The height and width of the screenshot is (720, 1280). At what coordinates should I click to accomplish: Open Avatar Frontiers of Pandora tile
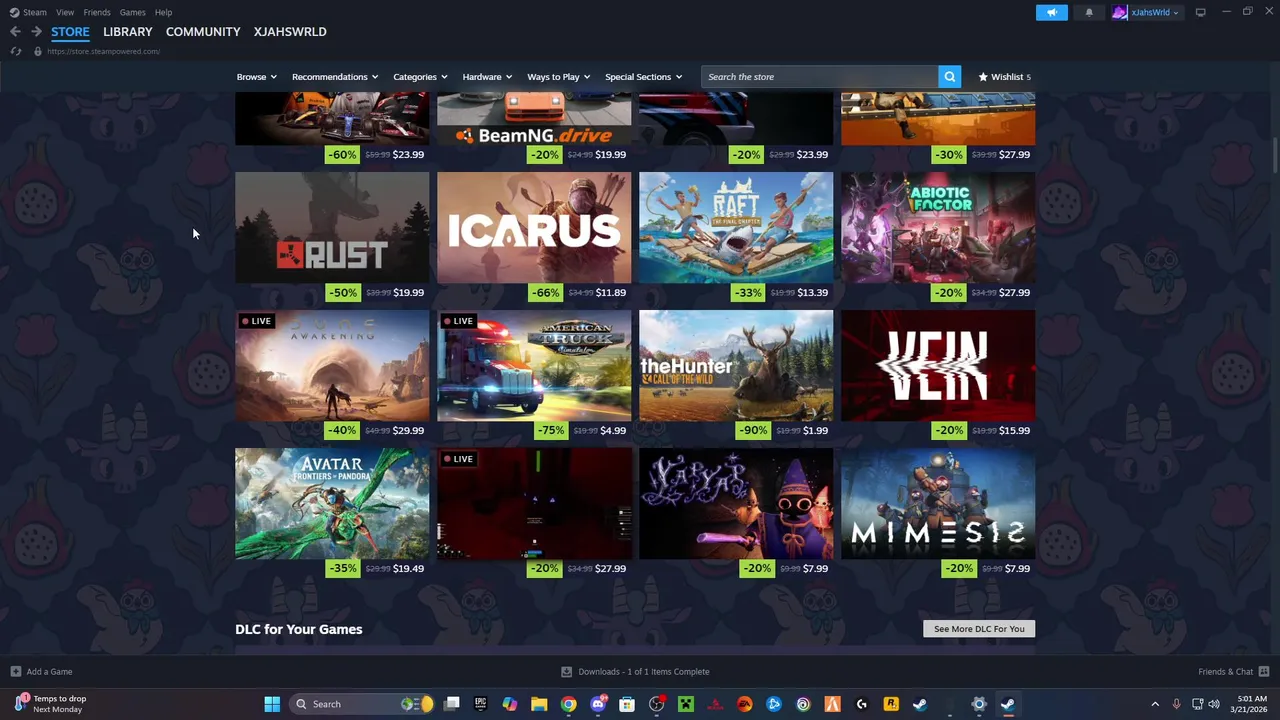point(332,503)
